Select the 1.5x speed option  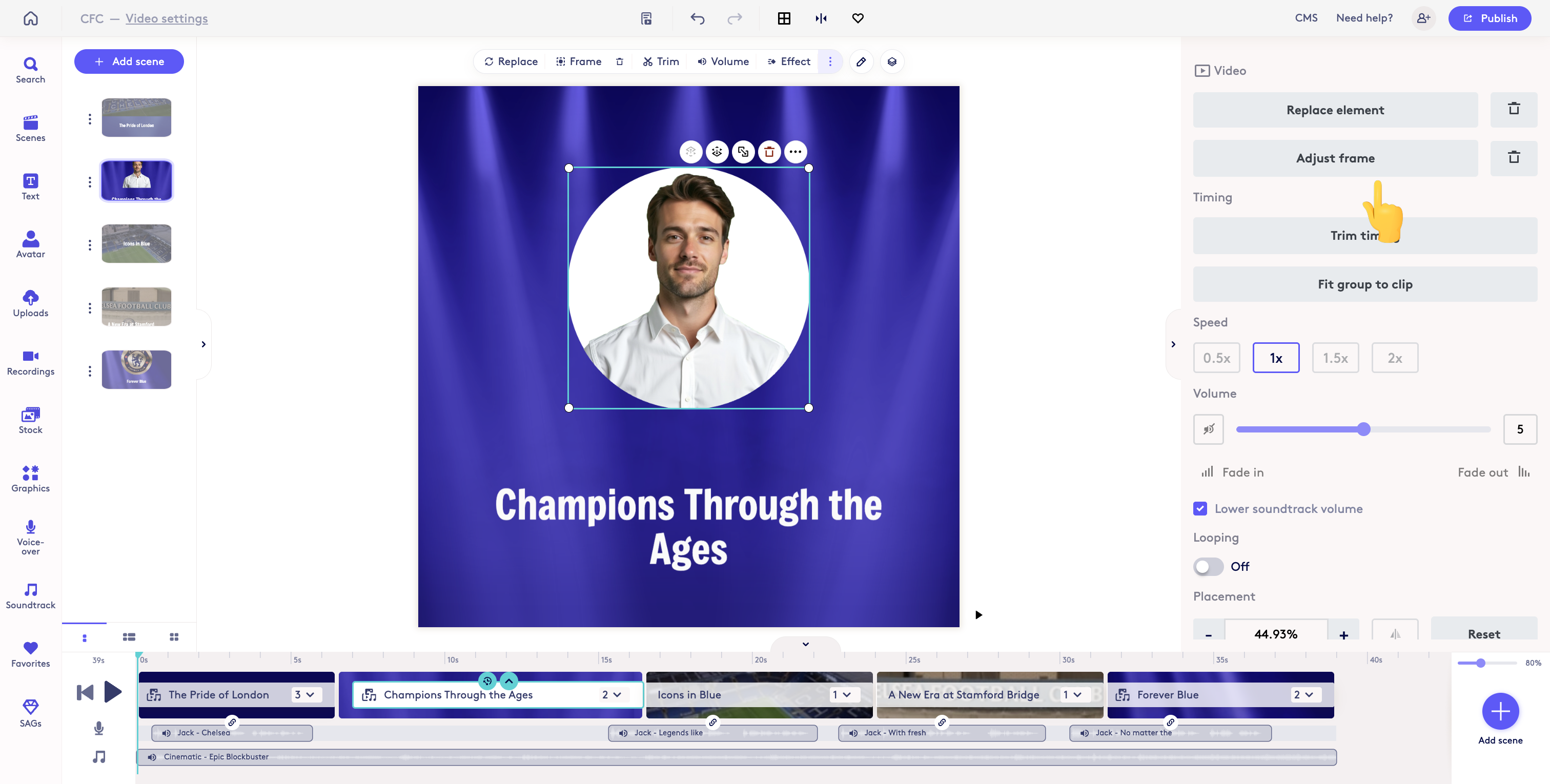click(x=1335, y=358)
